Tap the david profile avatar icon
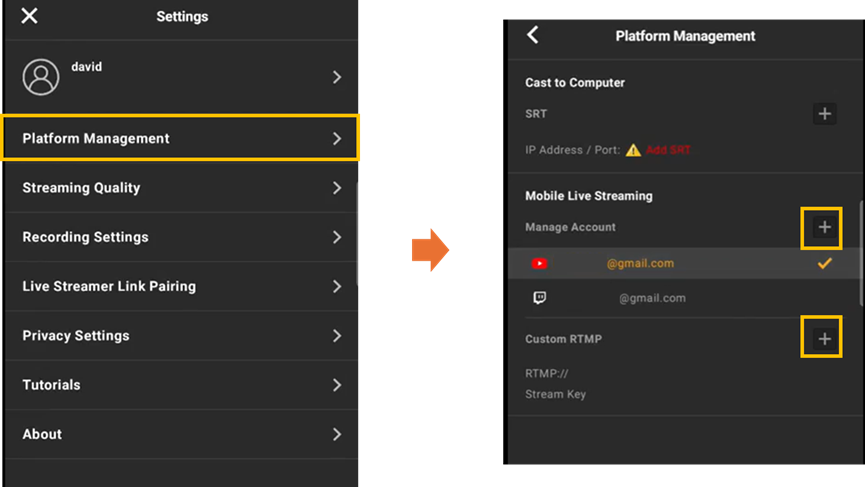Screen dimensions: 865x487 click(41, 77)
